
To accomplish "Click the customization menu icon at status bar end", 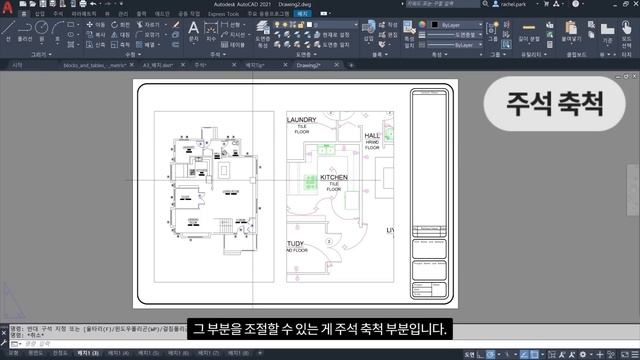I will 635,355.
